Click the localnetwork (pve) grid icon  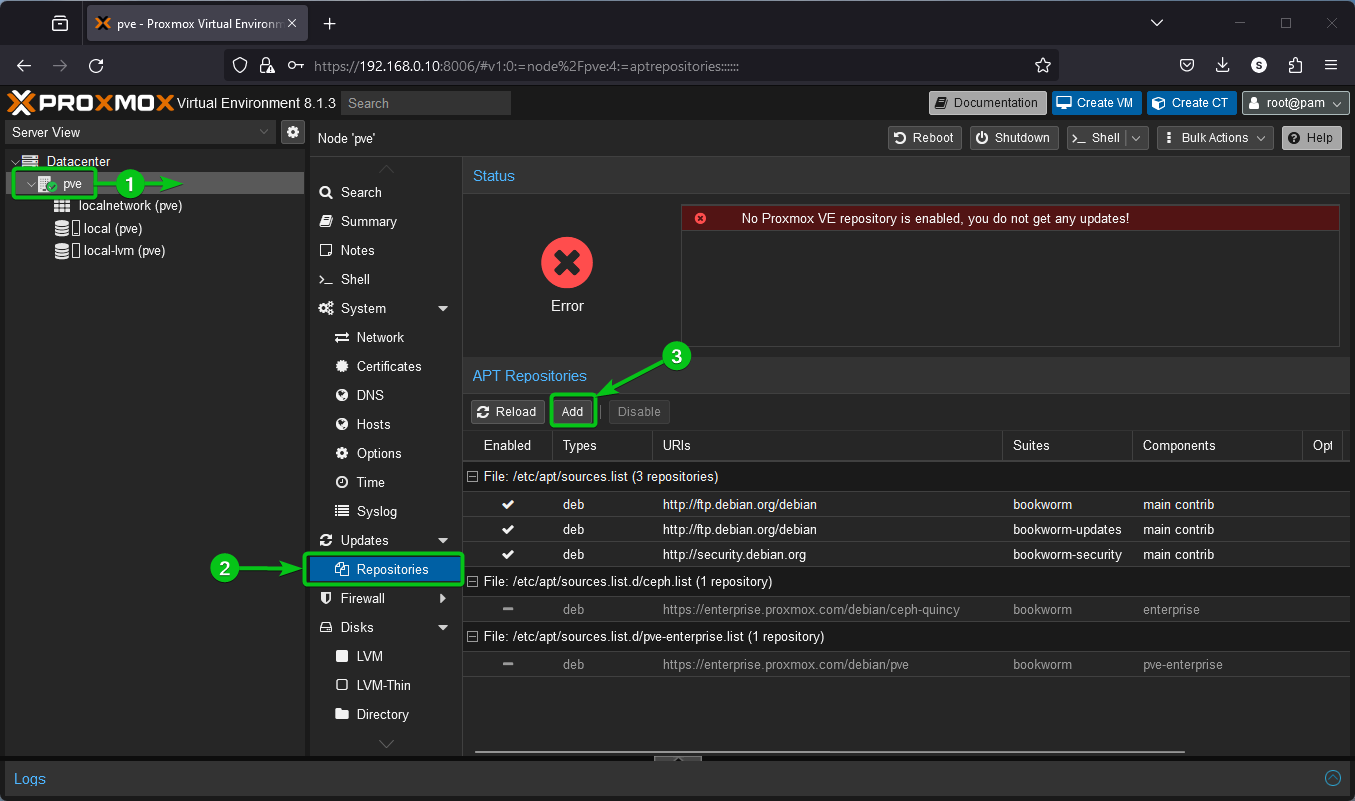click(x=62, y=206)
